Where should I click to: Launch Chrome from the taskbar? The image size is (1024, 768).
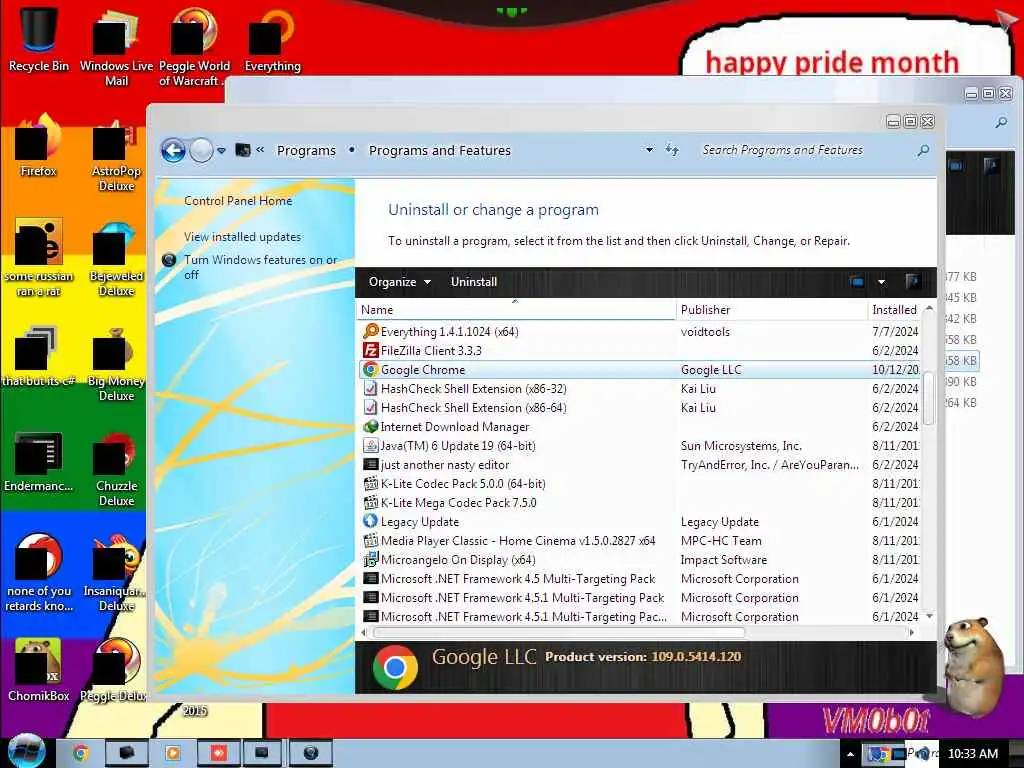tap(80, 753)
